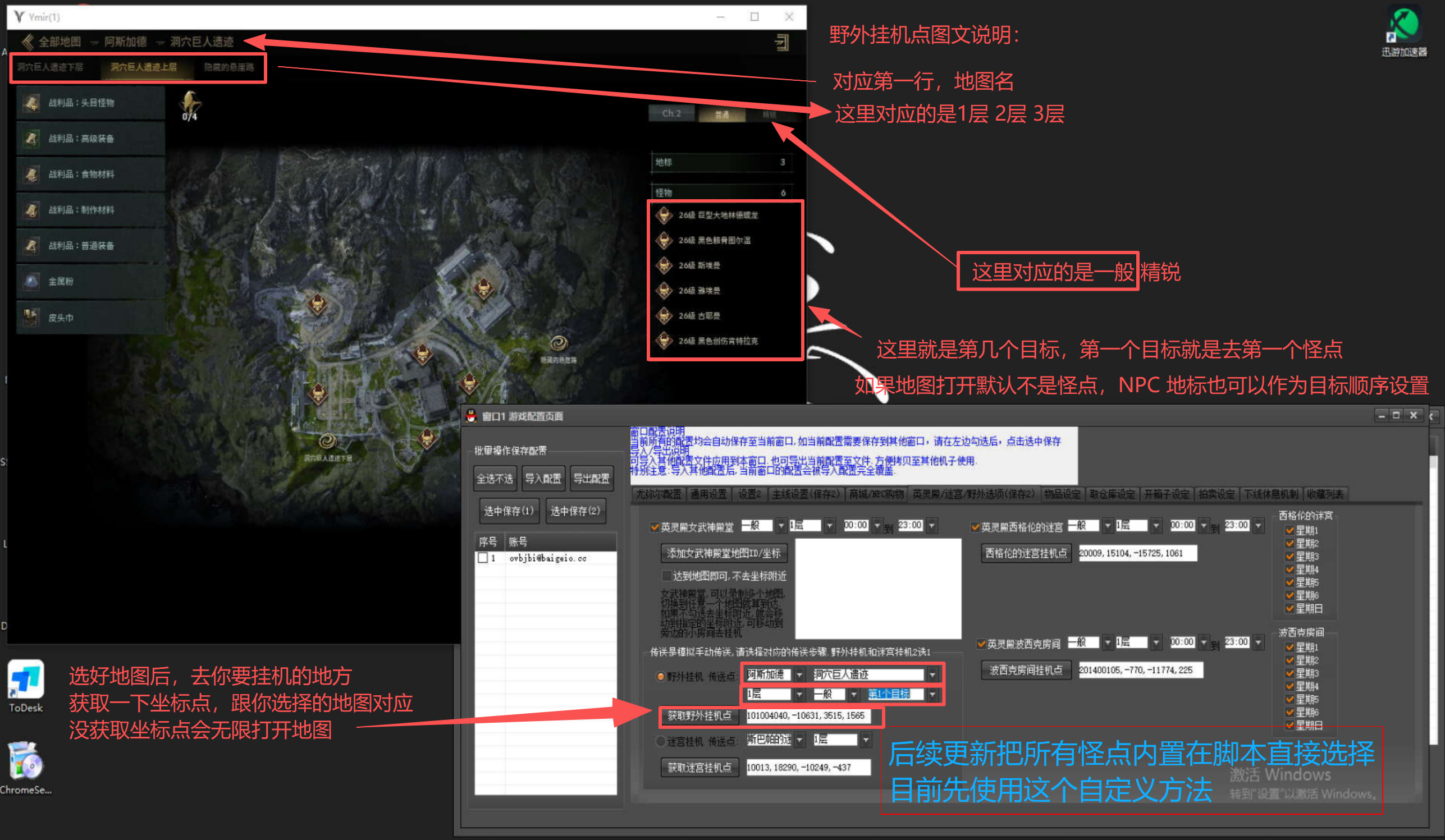
Task: Open the 洞穴巨人遗迹下层 map tab
Action: [51, 67]
